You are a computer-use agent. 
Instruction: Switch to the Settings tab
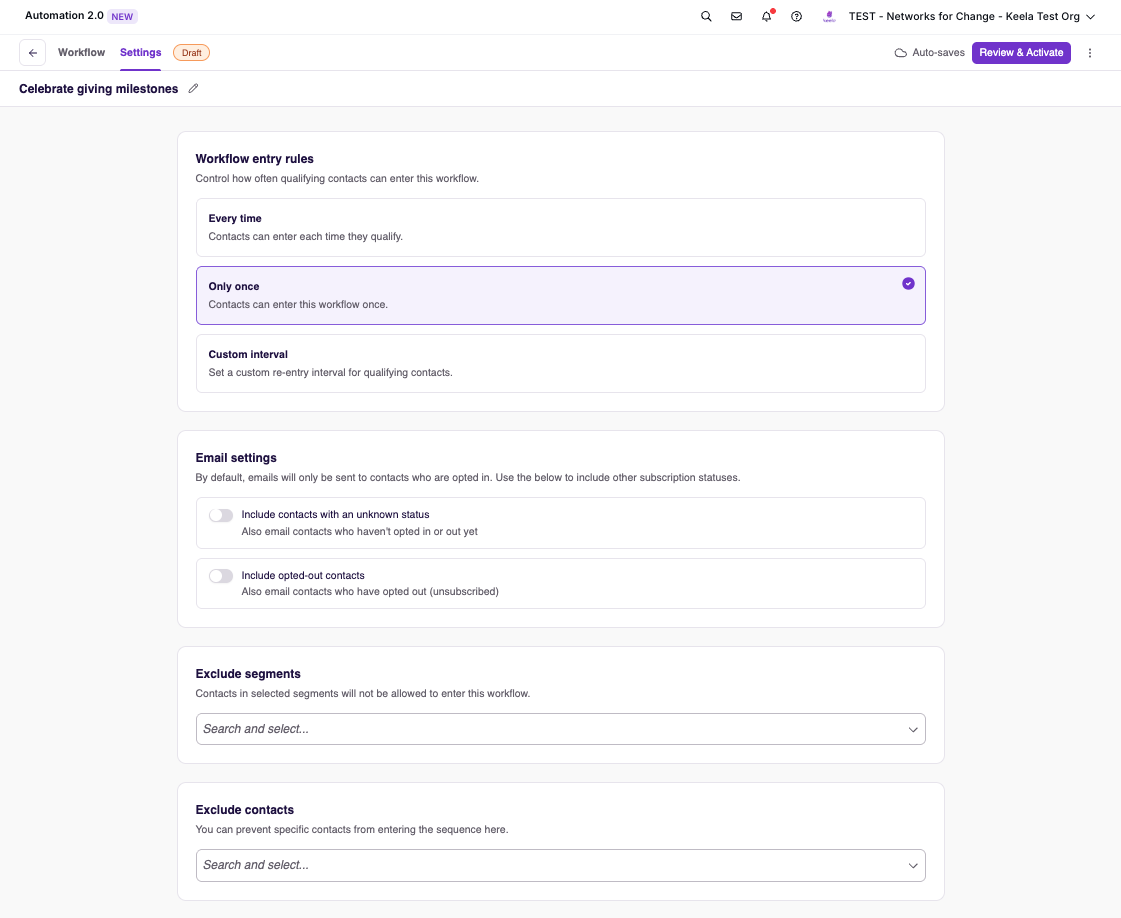pyautogui.click(x=141, y=52)
